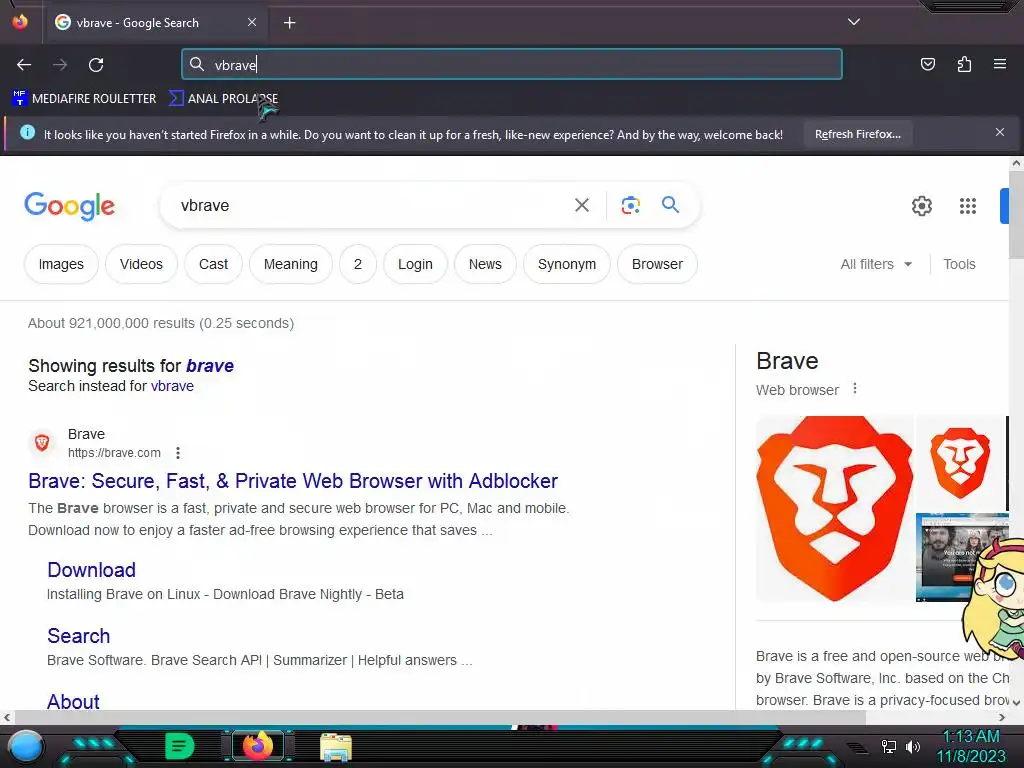Image resolution: width=1024 pixels, height=768 pixels.
Task: Select the Browser filter chip
Action: (658, 264)
